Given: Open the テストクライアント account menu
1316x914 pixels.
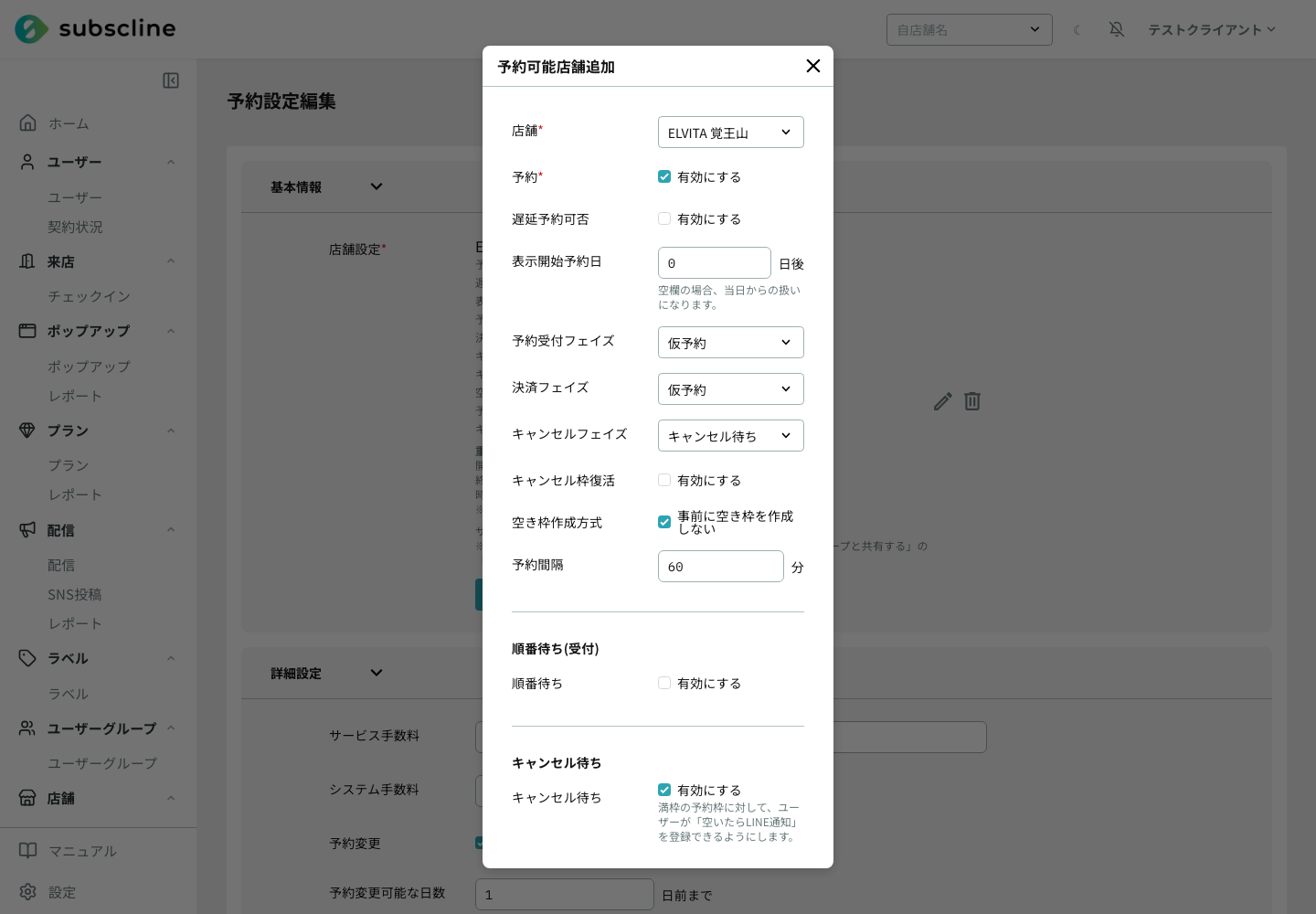Looking at the screenshot, I should coord(1212,29).
